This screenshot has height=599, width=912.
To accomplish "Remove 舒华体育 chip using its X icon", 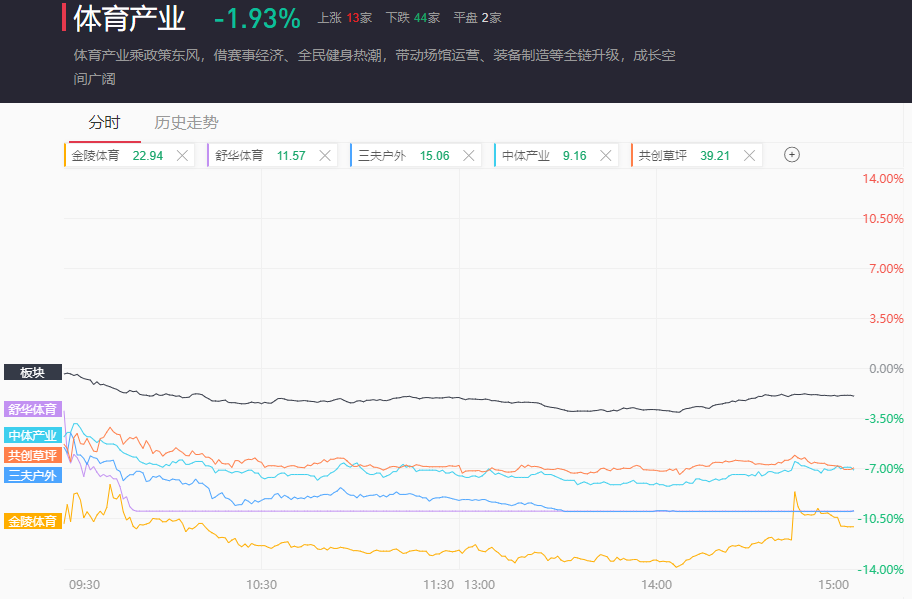I will pyautogui.click(x=325, y=155).
